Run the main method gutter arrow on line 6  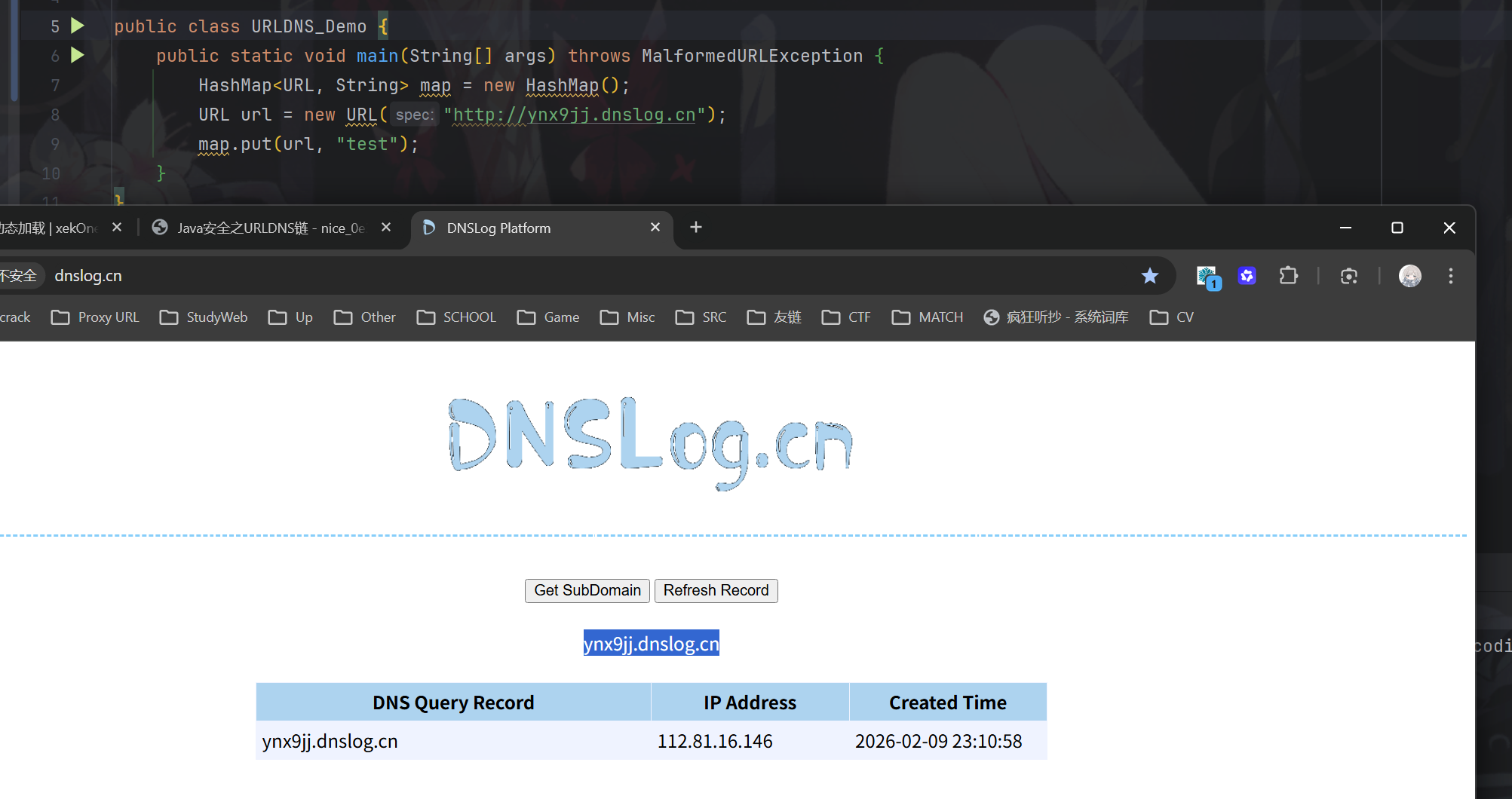tap(78, 55)
